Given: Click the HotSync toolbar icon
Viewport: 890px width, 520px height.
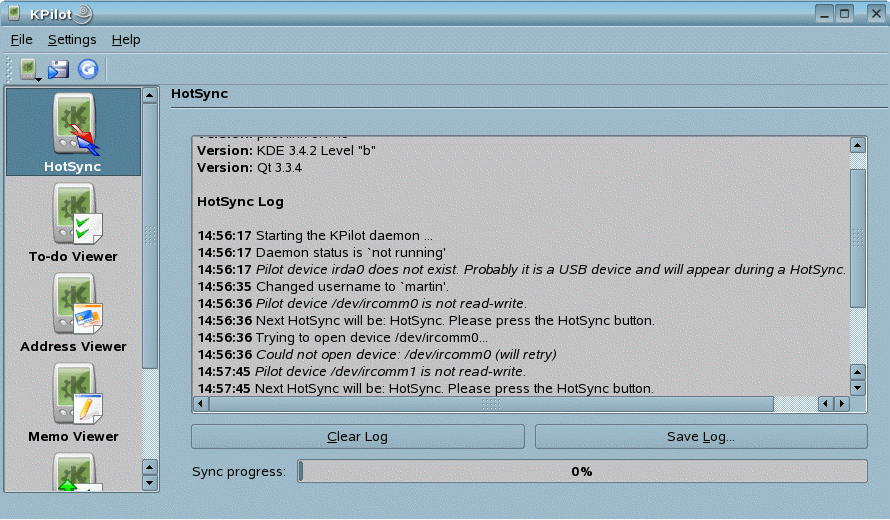Looking at the screenshot, I should tap(28, 69).
